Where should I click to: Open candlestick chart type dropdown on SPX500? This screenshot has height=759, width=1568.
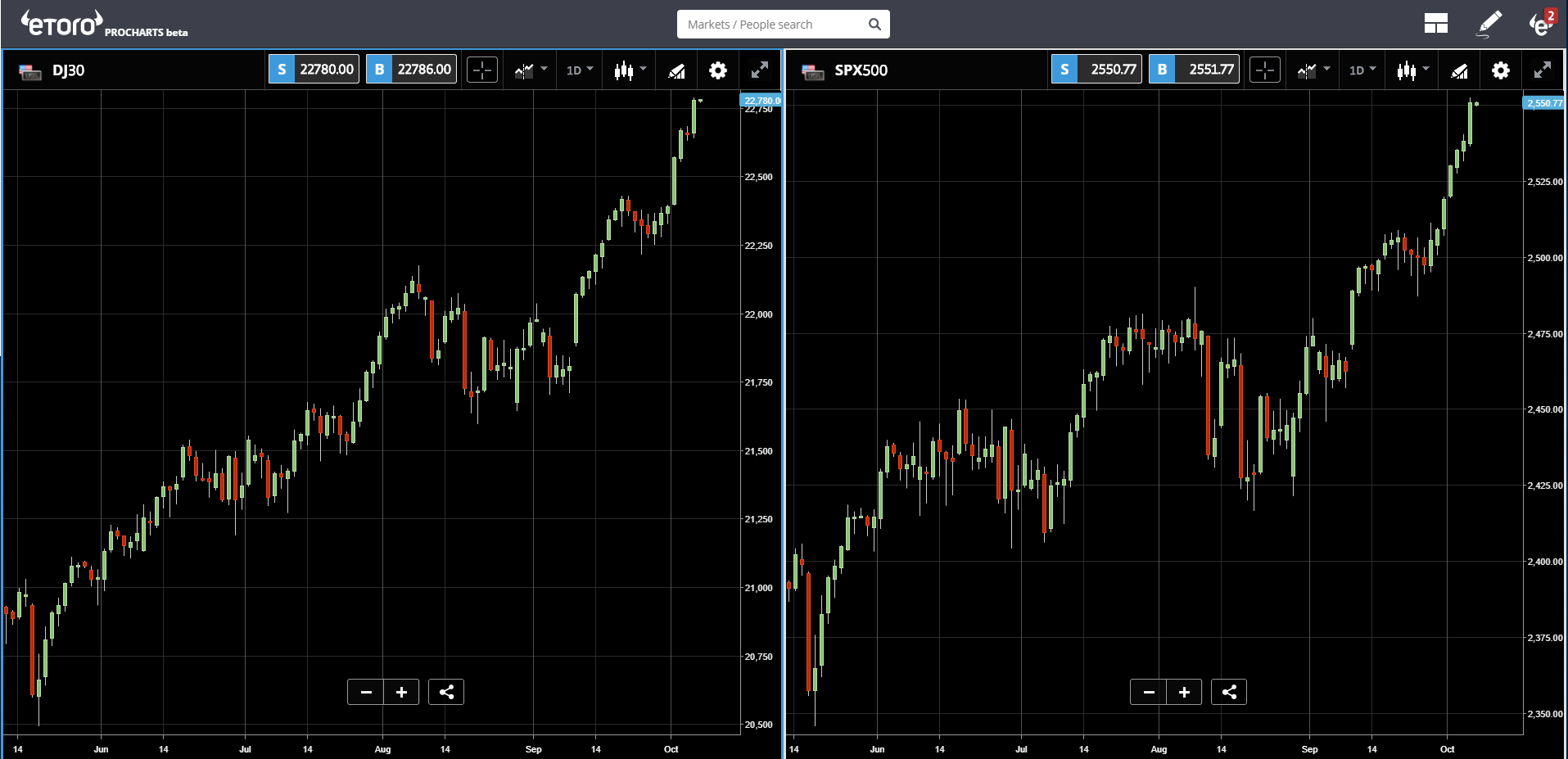point(1413,70)
